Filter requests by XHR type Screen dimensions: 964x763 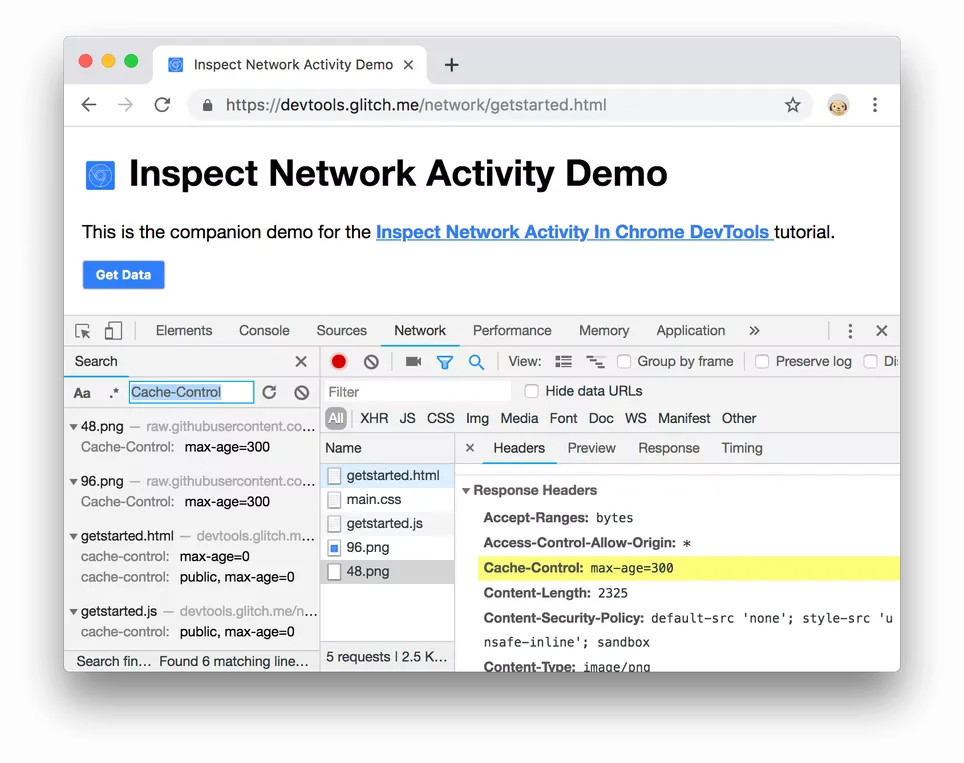[x=374, y=419]
